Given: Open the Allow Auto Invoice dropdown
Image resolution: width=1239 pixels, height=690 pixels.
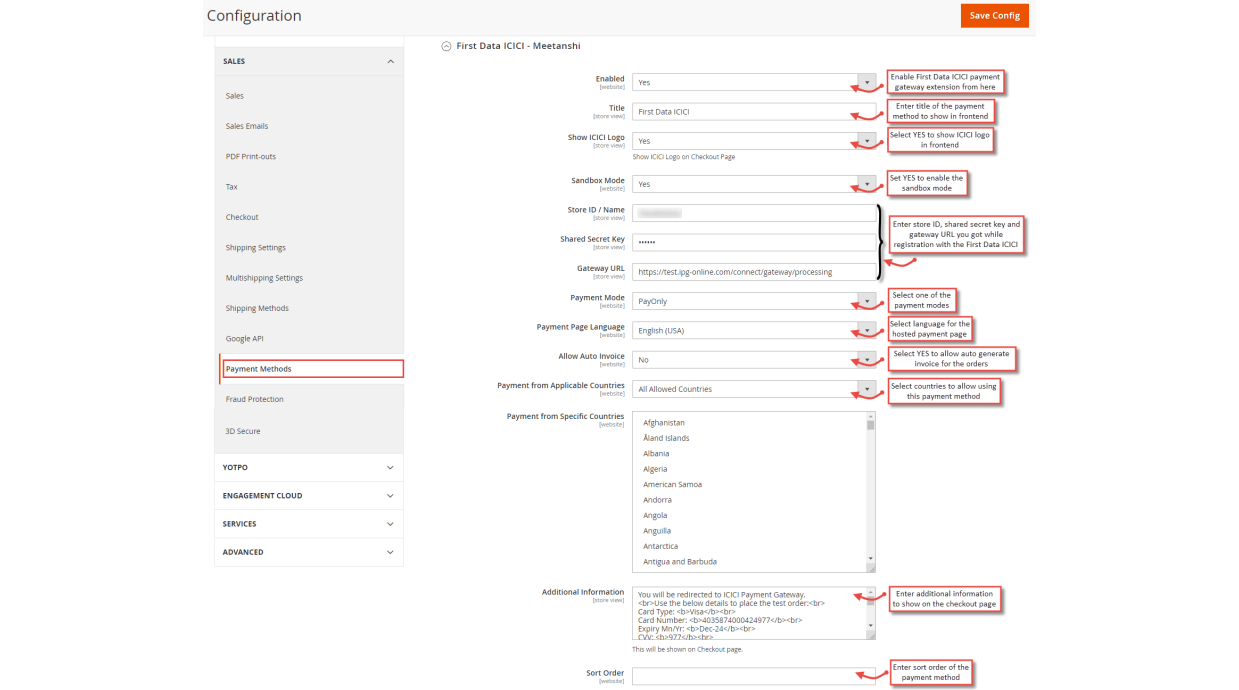Looking at the screenshot, I should pyautogui.click(x=754, y=359).
